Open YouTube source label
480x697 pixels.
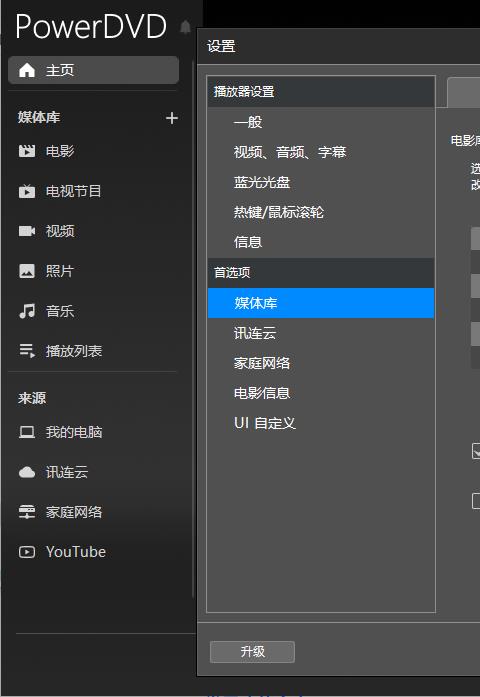pyautogui.click(x=76, y=552)
